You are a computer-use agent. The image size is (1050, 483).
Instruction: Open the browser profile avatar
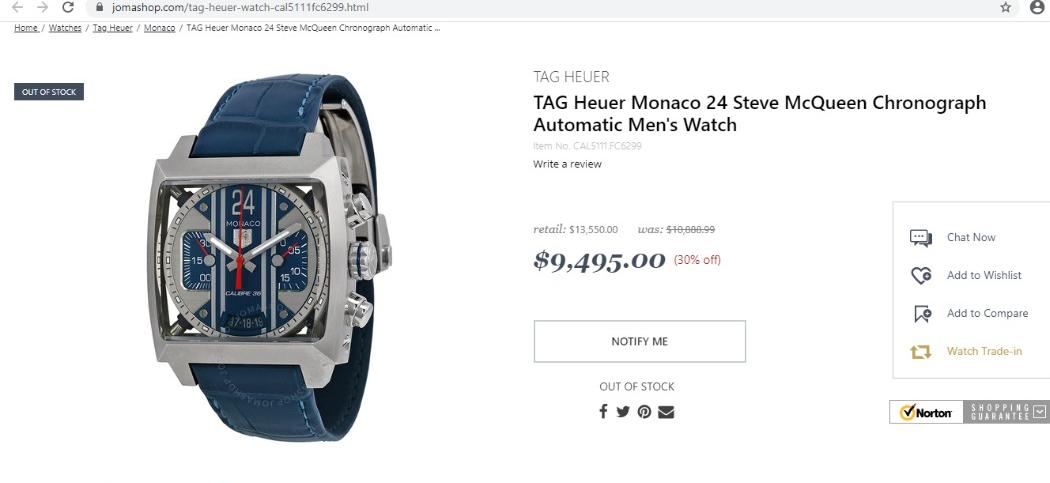pyautogui.click(x=1037, y=7)
